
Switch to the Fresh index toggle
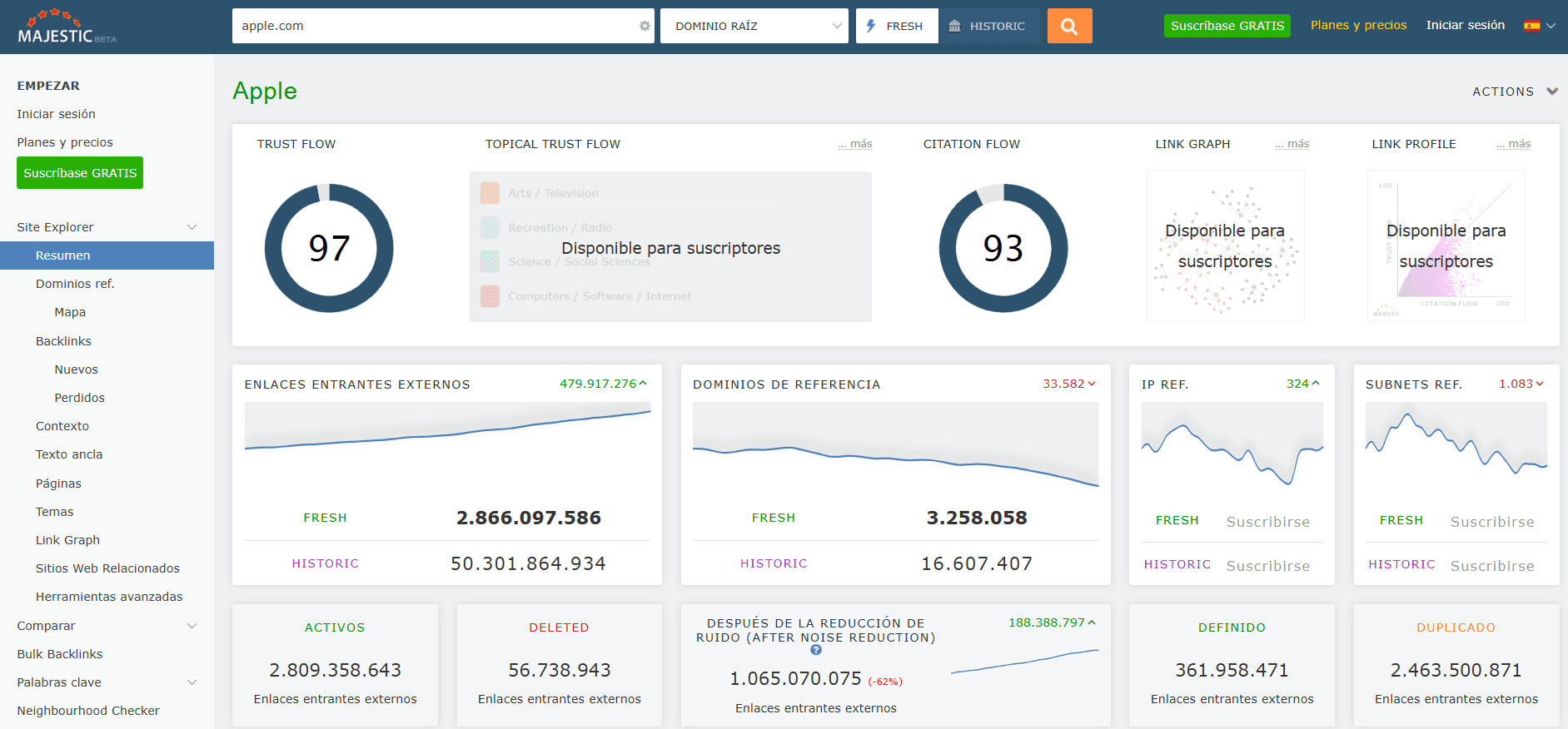click(x=897, y=26)
